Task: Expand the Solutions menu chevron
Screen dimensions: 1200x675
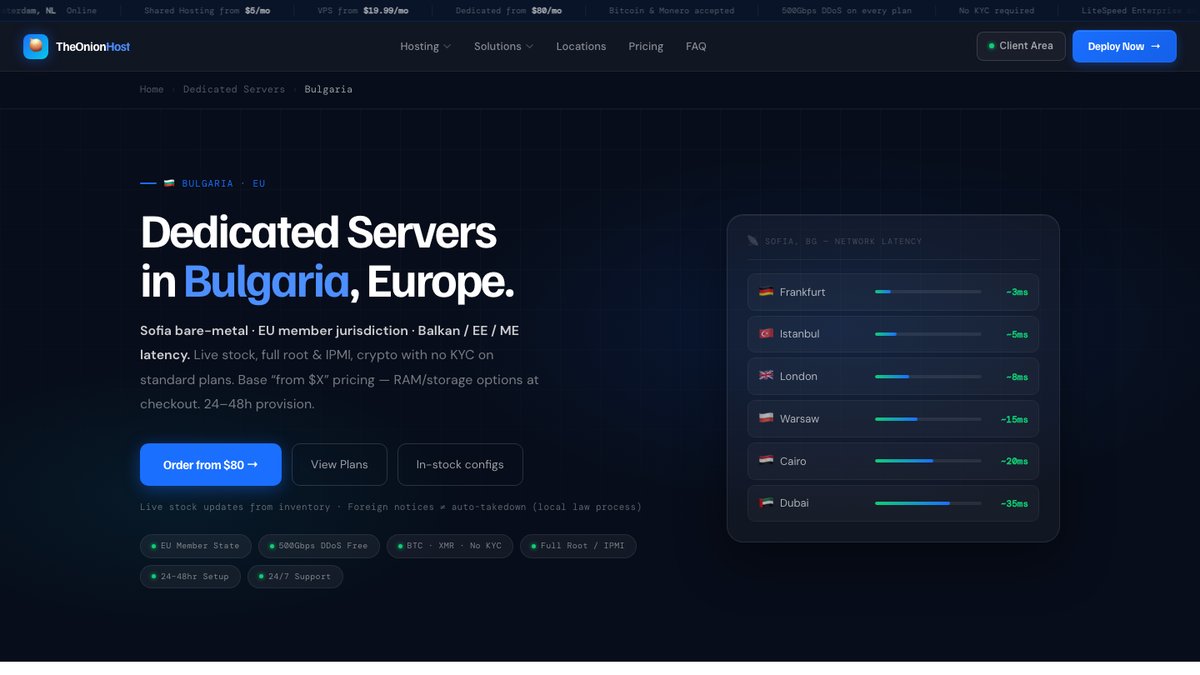Action: [529, 47]
